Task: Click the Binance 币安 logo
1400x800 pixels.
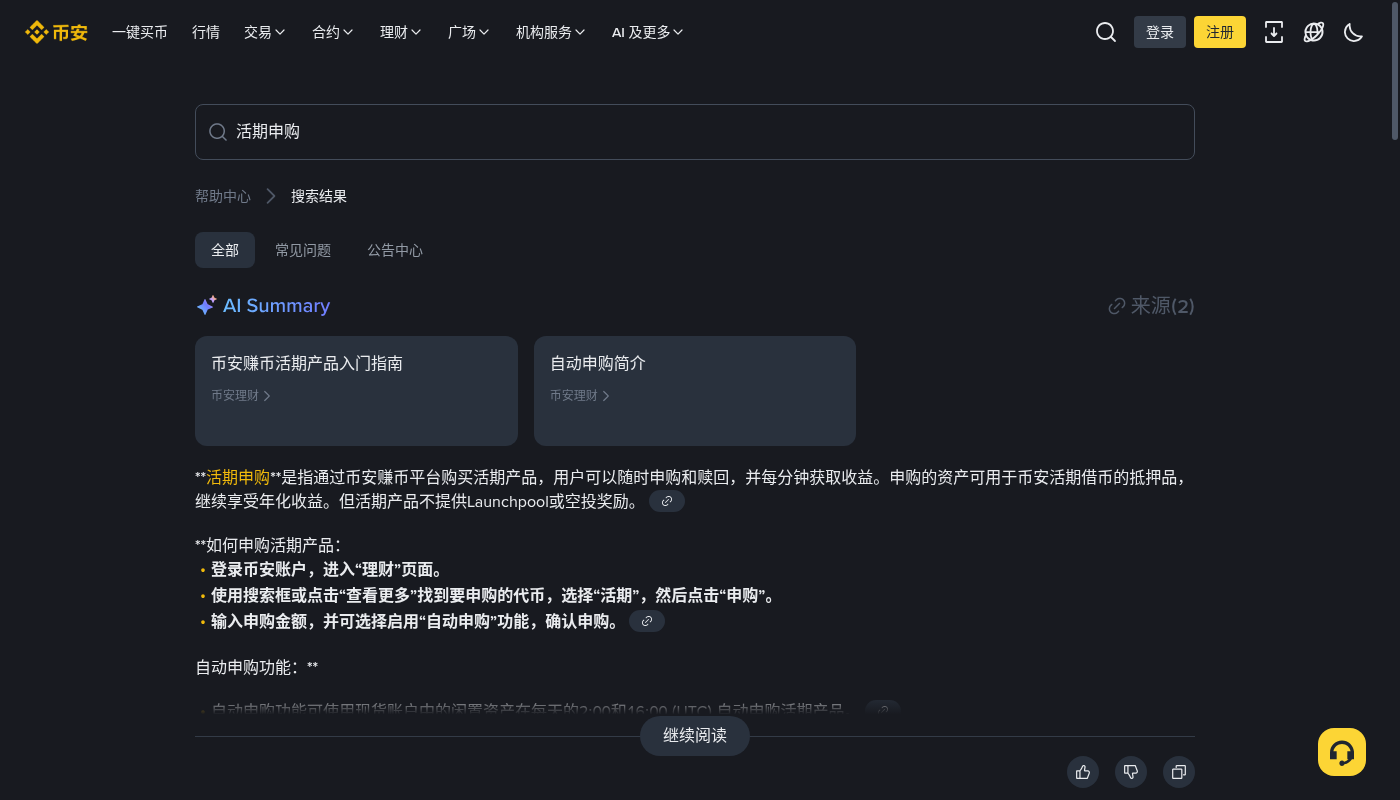Action: point(56,32)
